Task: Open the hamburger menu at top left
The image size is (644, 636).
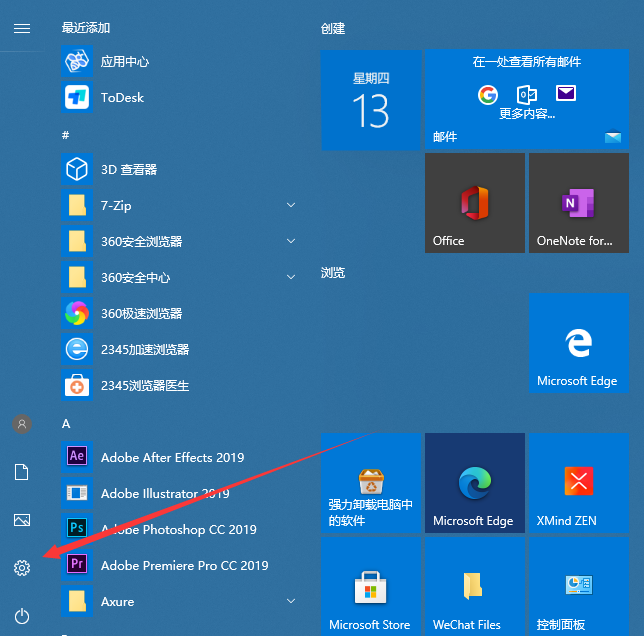Action: click(22, 28)
